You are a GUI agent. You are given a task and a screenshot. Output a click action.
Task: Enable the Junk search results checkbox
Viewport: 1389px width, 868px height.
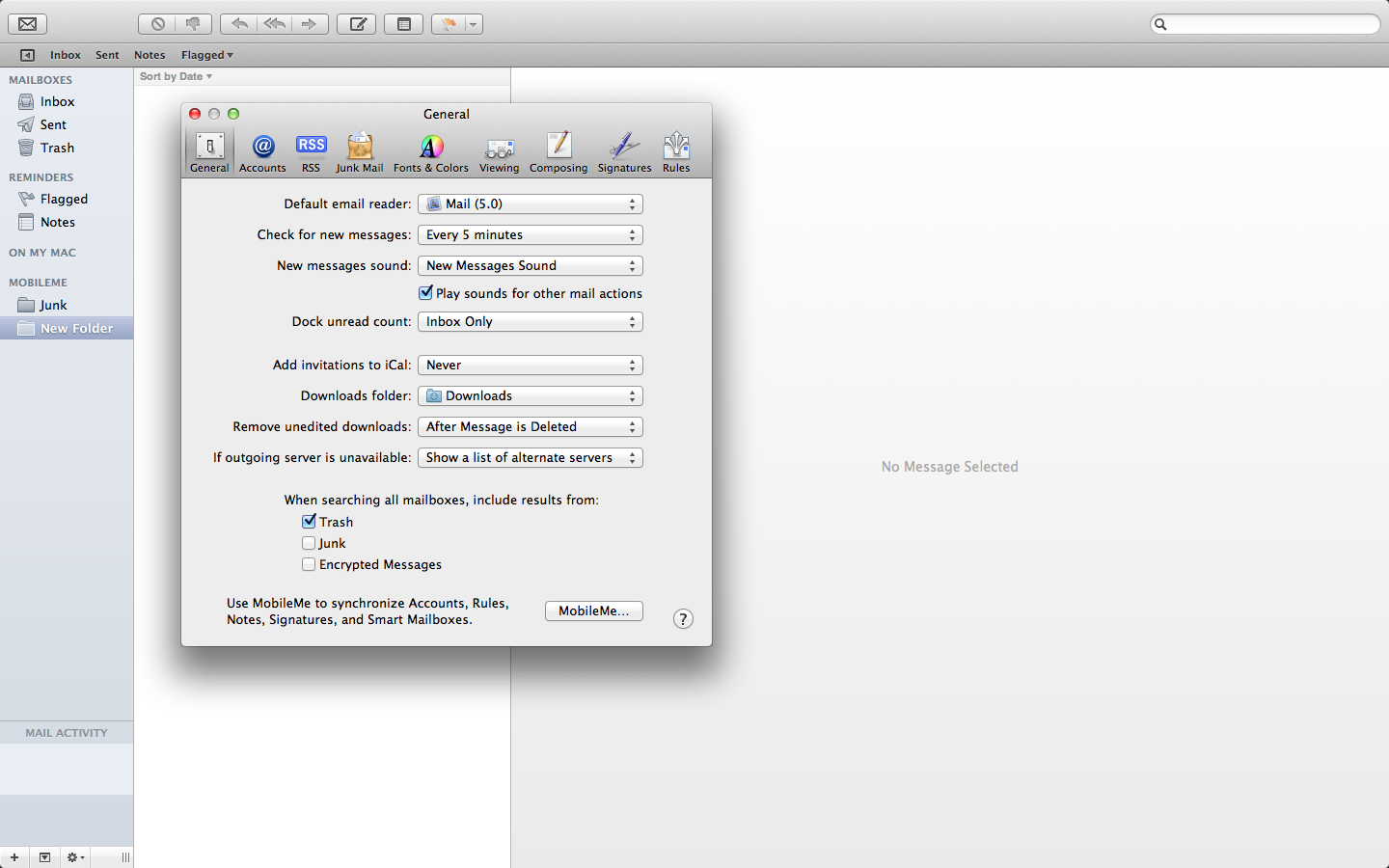pos(309,543)
